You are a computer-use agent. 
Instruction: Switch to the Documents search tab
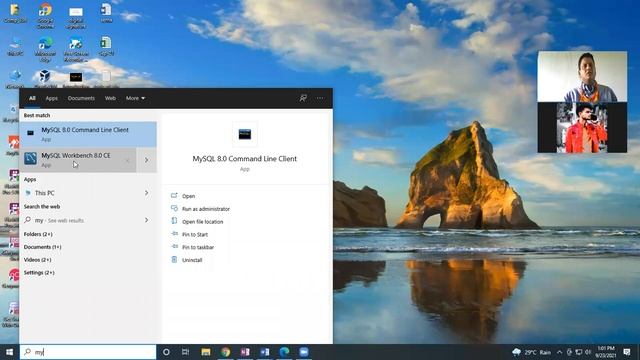click(81, 98)
